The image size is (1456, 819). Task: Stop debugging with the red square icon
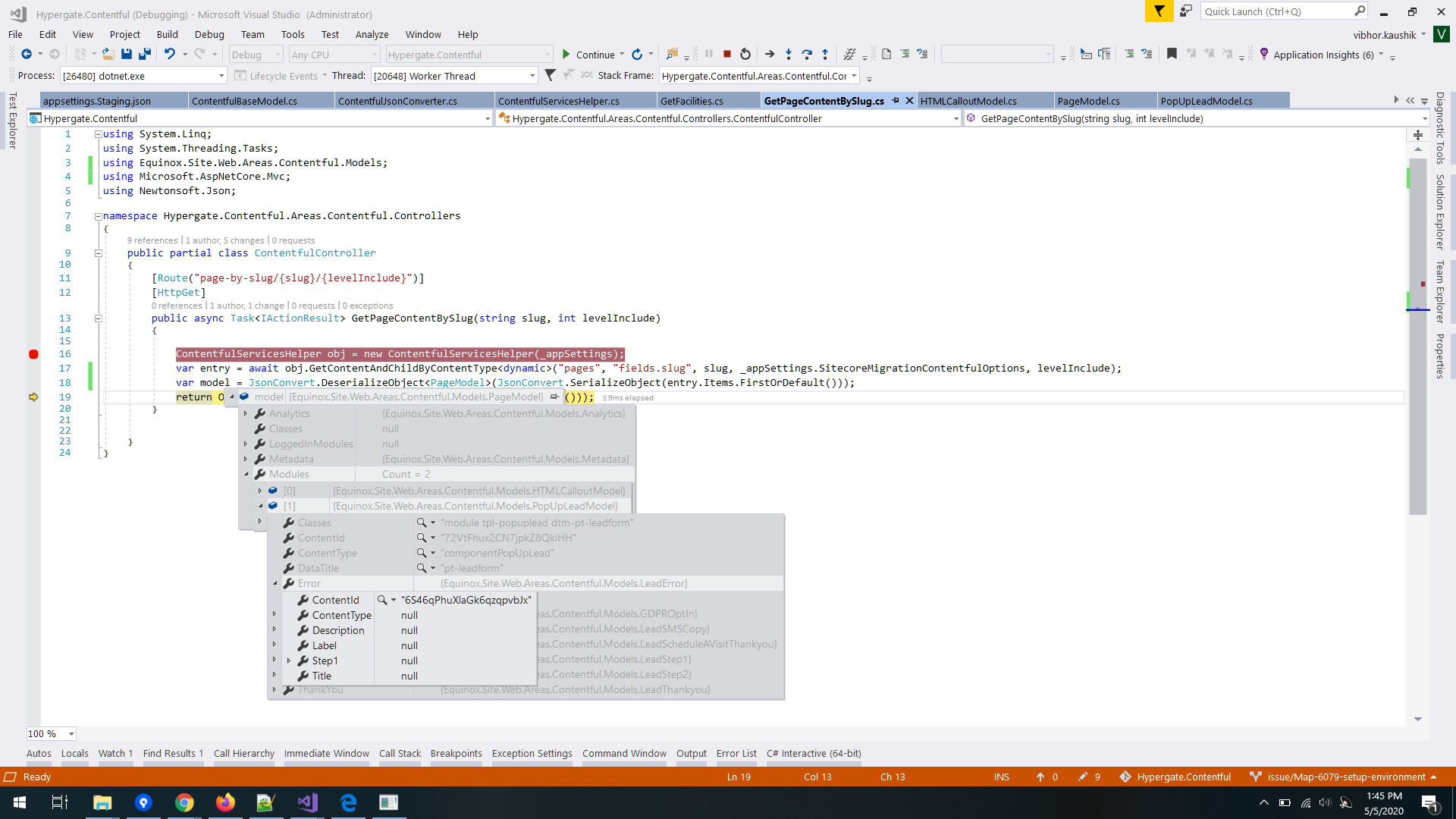tap(726, 54)
